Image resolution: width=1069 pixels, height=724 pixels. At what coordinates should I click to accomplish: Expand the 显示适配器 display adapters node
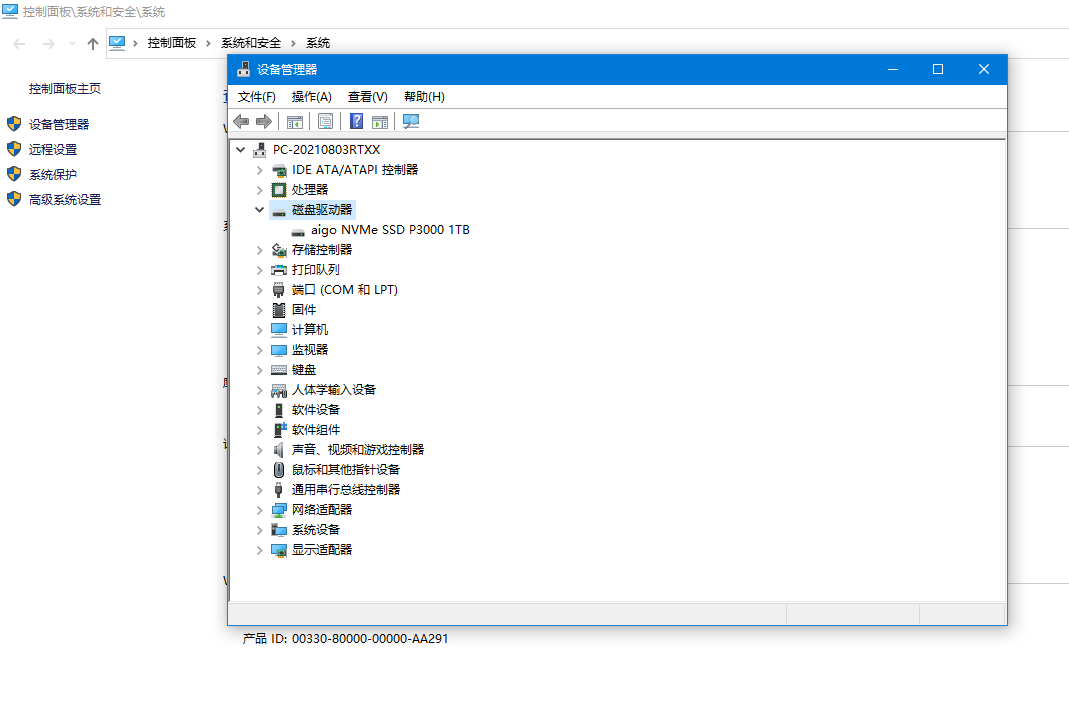point(259,550)
